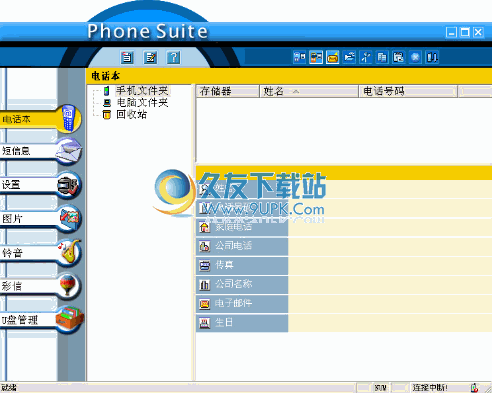Click the yellow envelope toolbar icon
This screenshot has height=393, width=492.
[332, 57]
